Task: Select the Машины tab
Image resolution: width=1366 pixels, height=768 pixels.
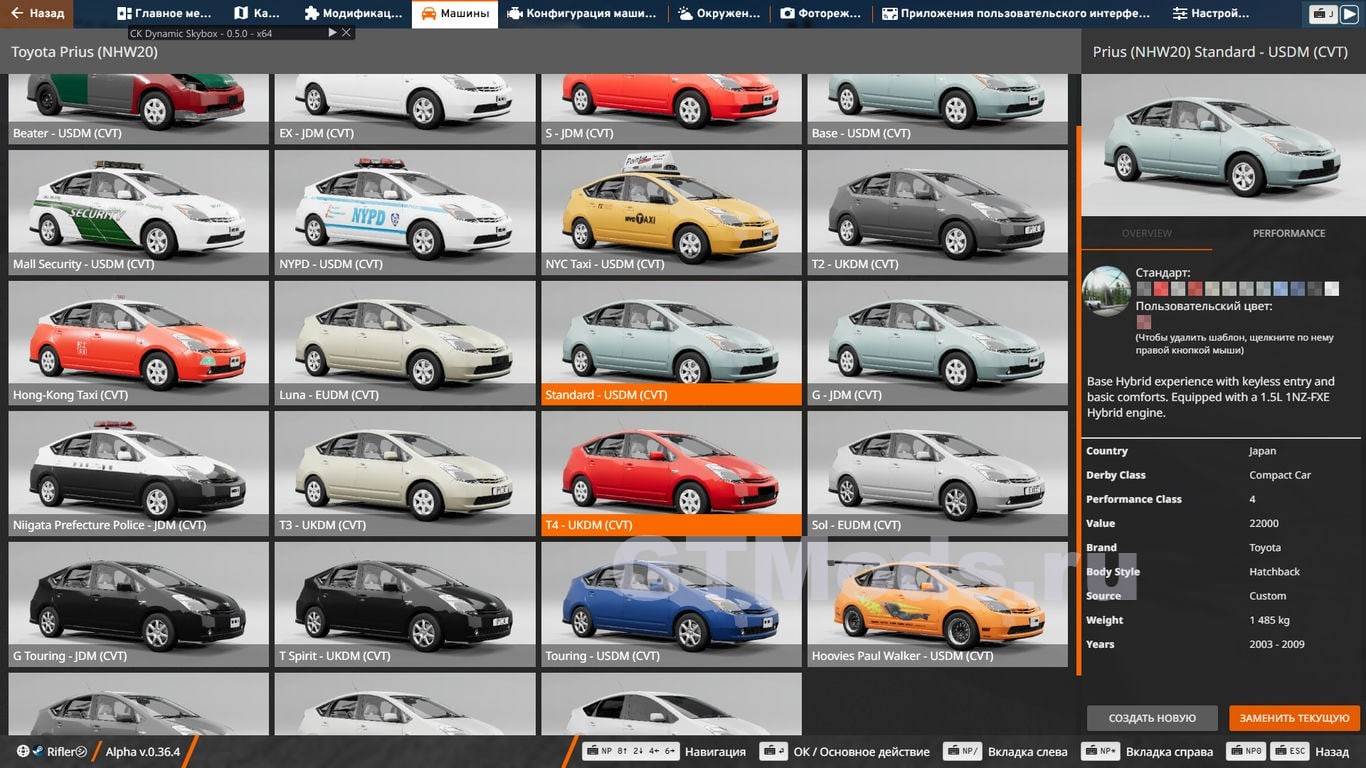Action: tap(455, 14)
